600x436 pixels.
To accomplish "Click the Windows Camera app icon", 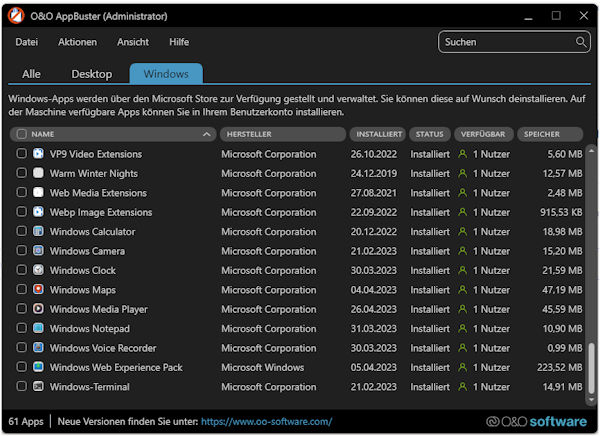I will (38, 251).
